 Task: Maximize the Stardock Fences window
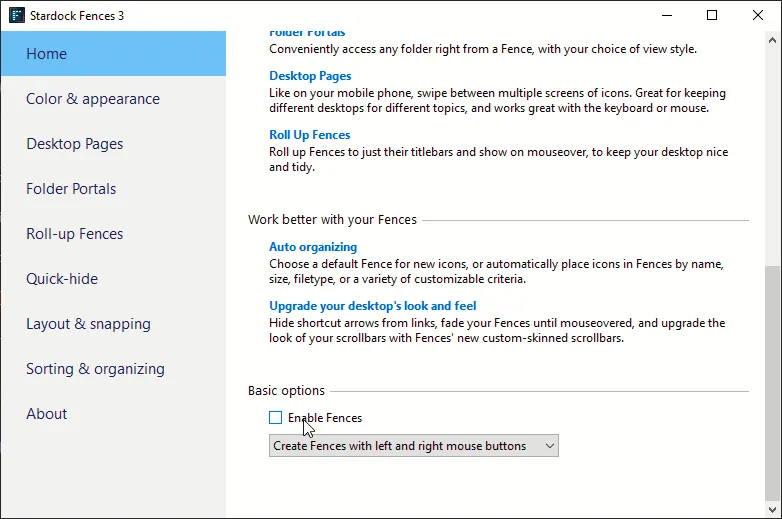click(x=712, y=15)
